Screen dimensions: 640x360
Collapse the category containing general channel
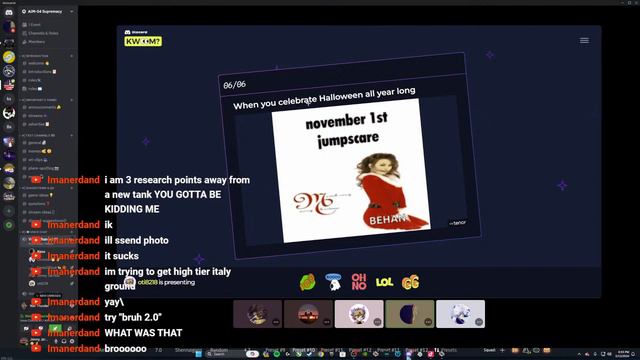pyautogui.click(x=38, y=135)
